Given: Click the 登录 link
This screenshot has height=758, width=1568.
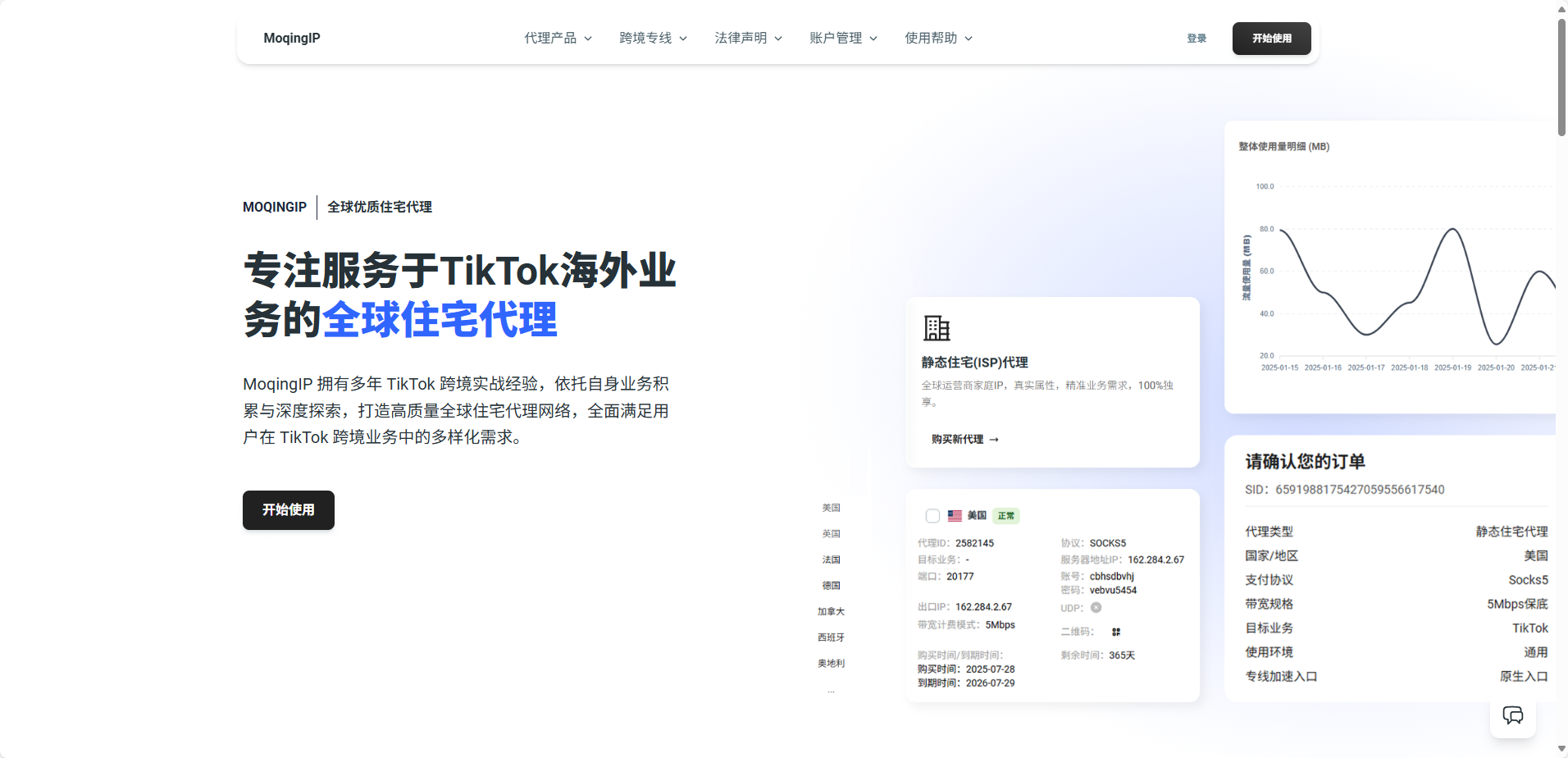Looking at the screenshot, I should 1197,38.
